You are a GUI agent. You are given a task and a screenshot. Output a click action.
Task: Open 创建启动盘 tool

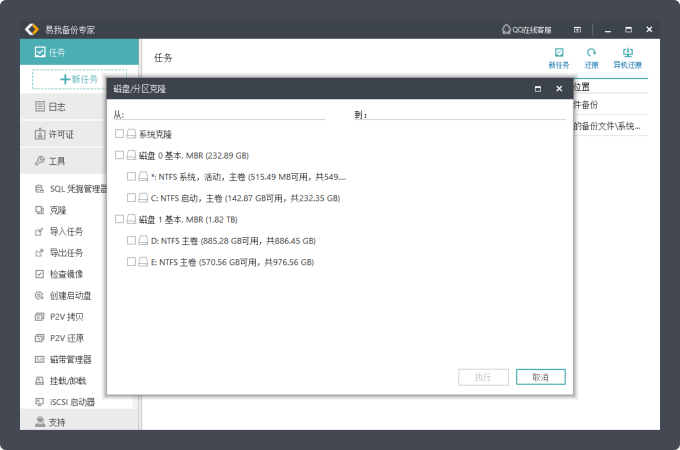coord(70,295)
